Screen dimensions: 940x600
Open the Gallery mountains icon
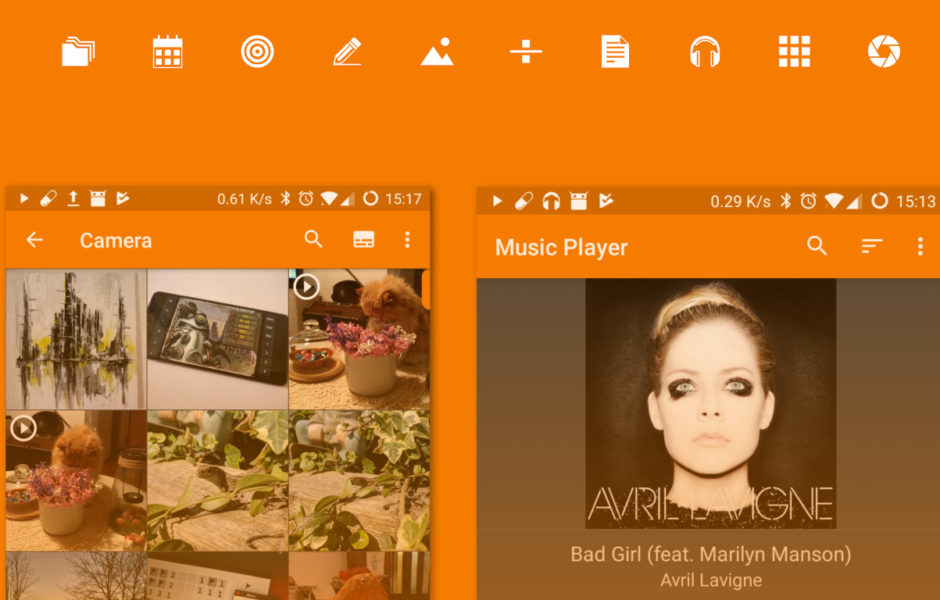point(437,52)
